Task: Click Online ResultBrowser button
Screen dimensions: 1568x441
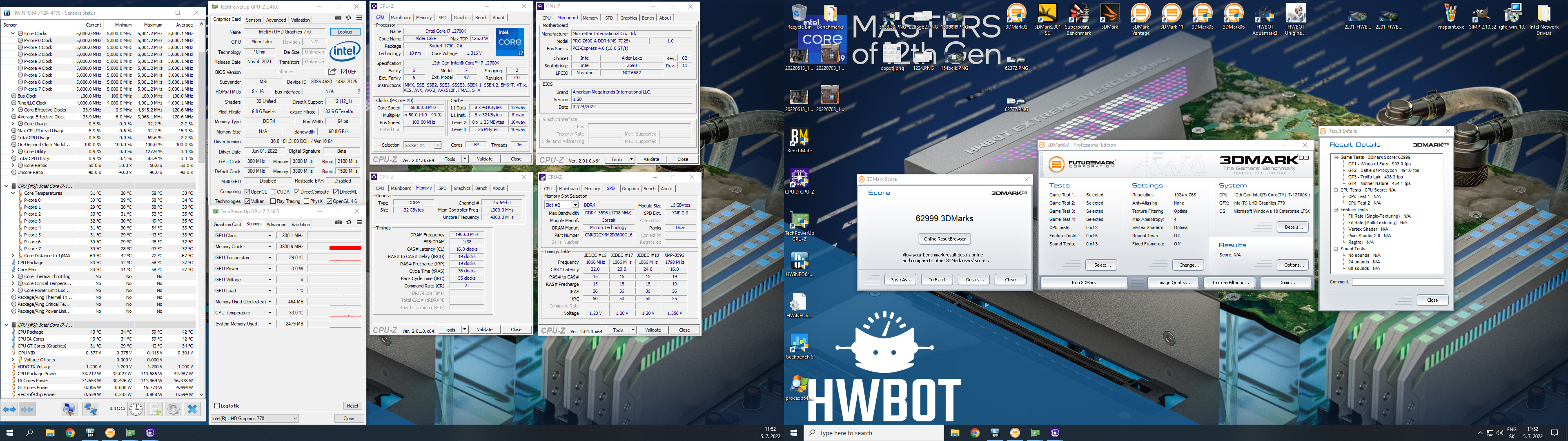Action: click(945, 239)
